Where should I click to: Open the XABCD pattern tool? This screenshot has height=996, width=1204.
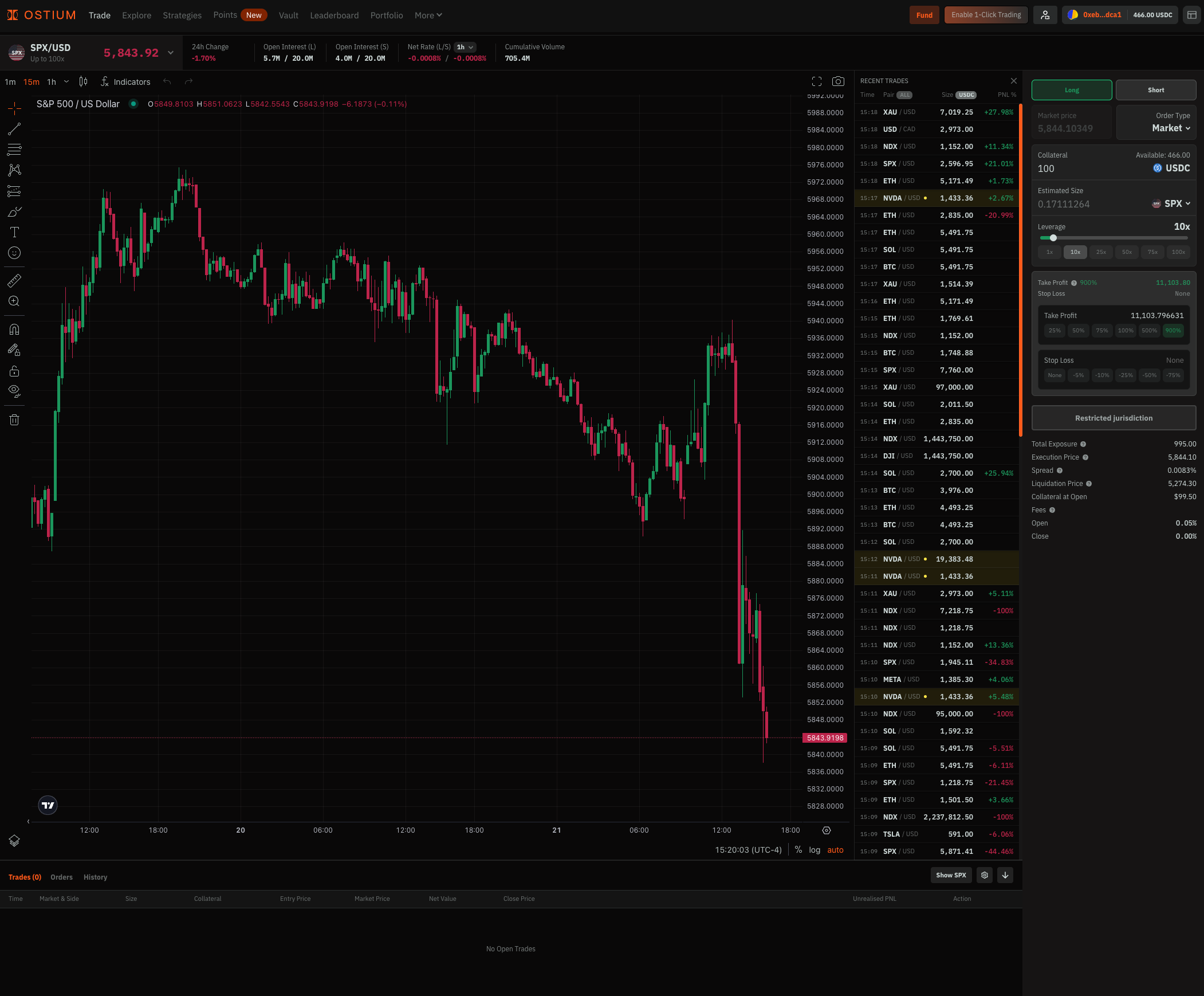(14, 170)
